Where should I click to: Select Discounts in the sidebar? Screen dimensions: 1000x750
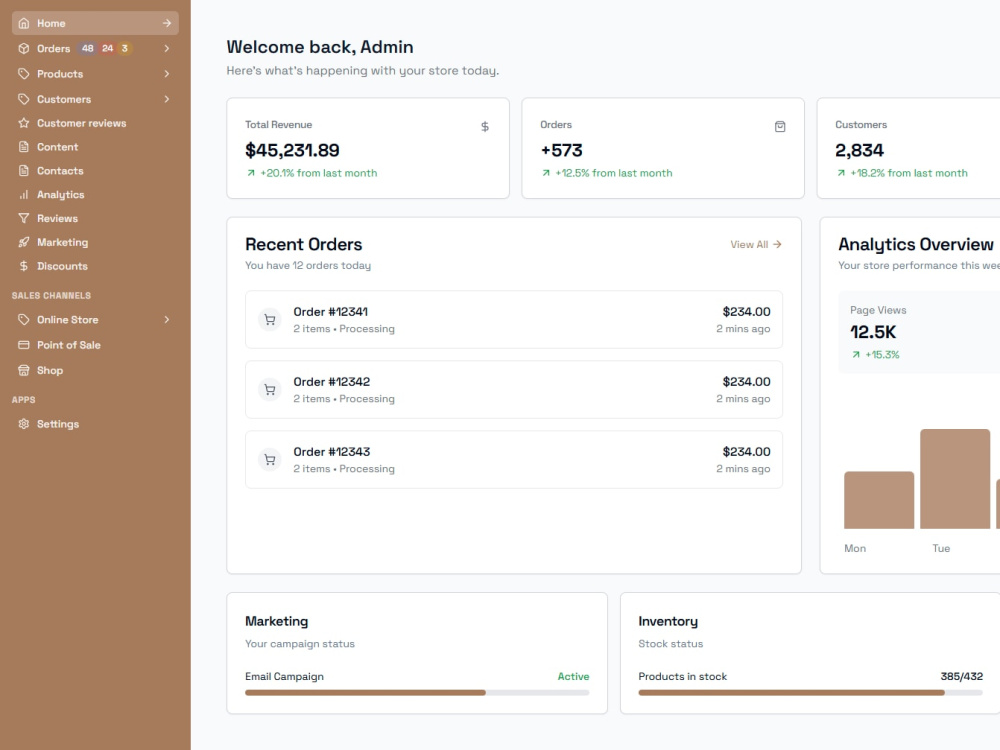[95, 266]
